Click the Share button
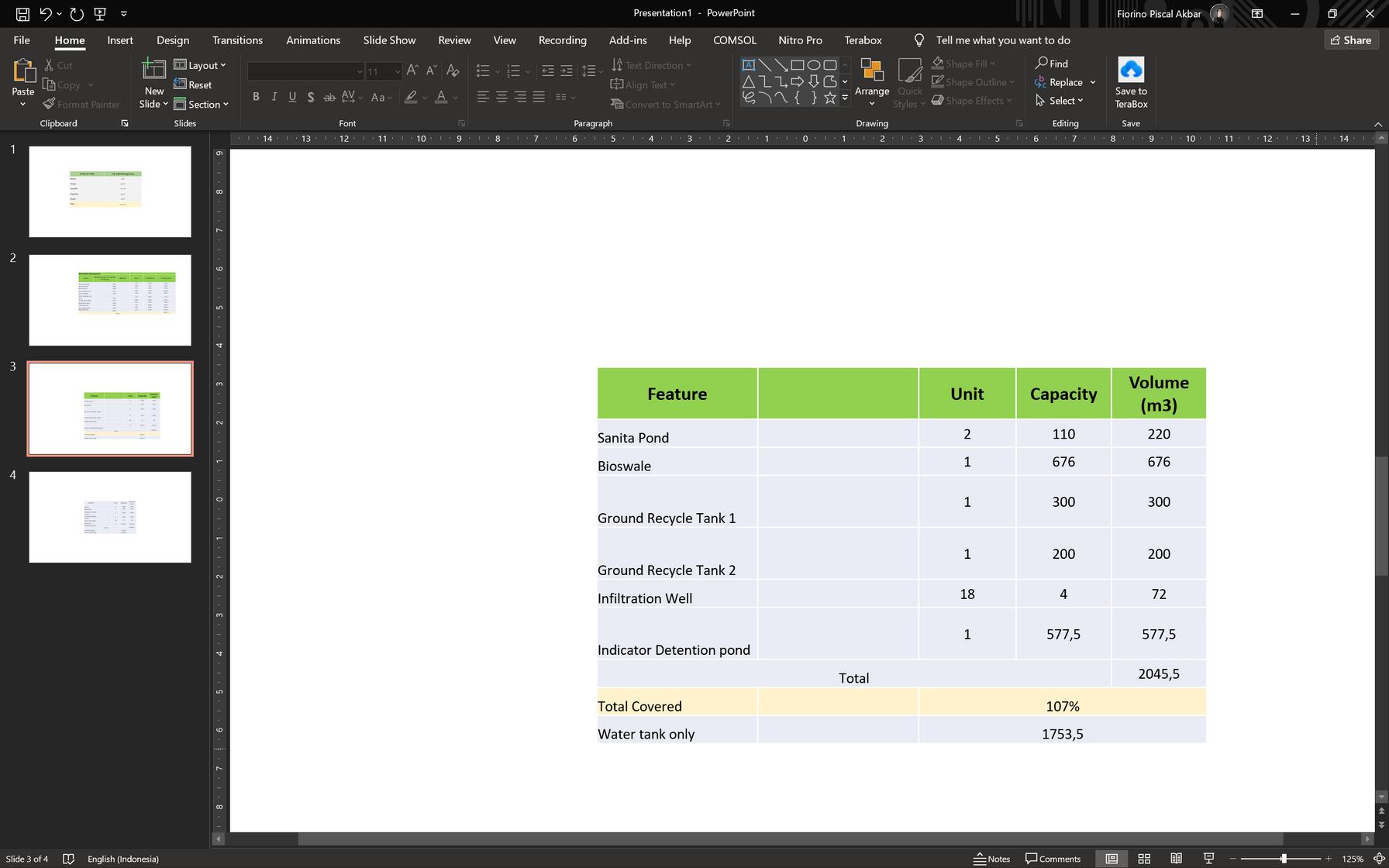The image size is (1389, 868). point(1350,40)
